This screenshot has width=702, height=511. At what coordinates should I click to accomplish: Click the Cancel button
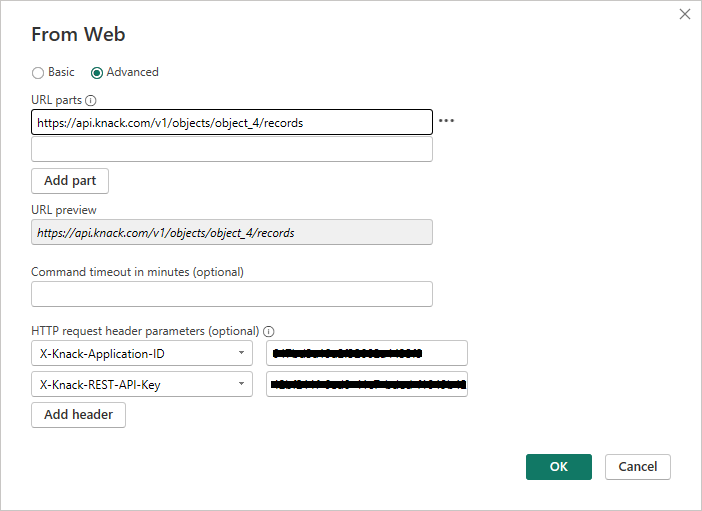[638, 467]
